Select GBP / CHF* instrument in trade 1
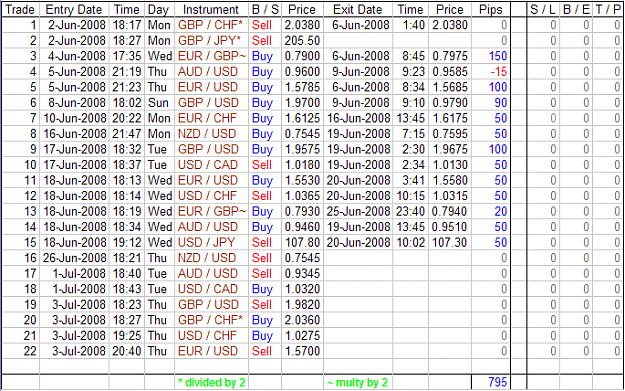The image size is (625, 391). pos(210,25)
